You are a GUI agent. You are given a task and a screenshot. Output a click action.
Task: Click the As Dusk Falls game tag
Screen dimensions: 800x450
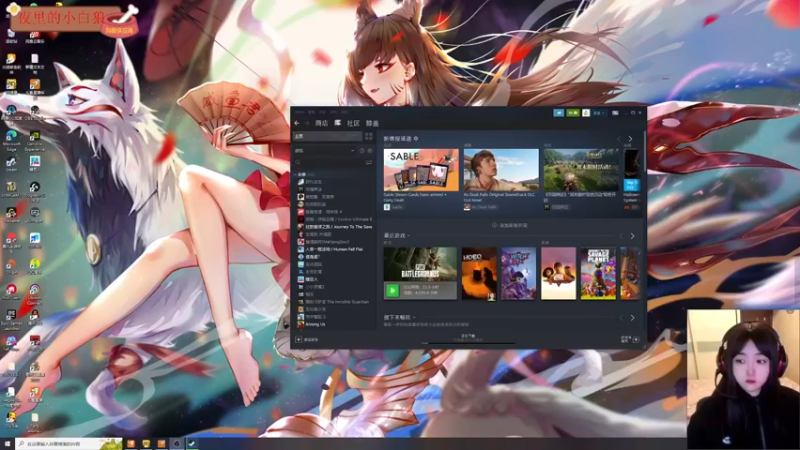(x=481, y=207)
